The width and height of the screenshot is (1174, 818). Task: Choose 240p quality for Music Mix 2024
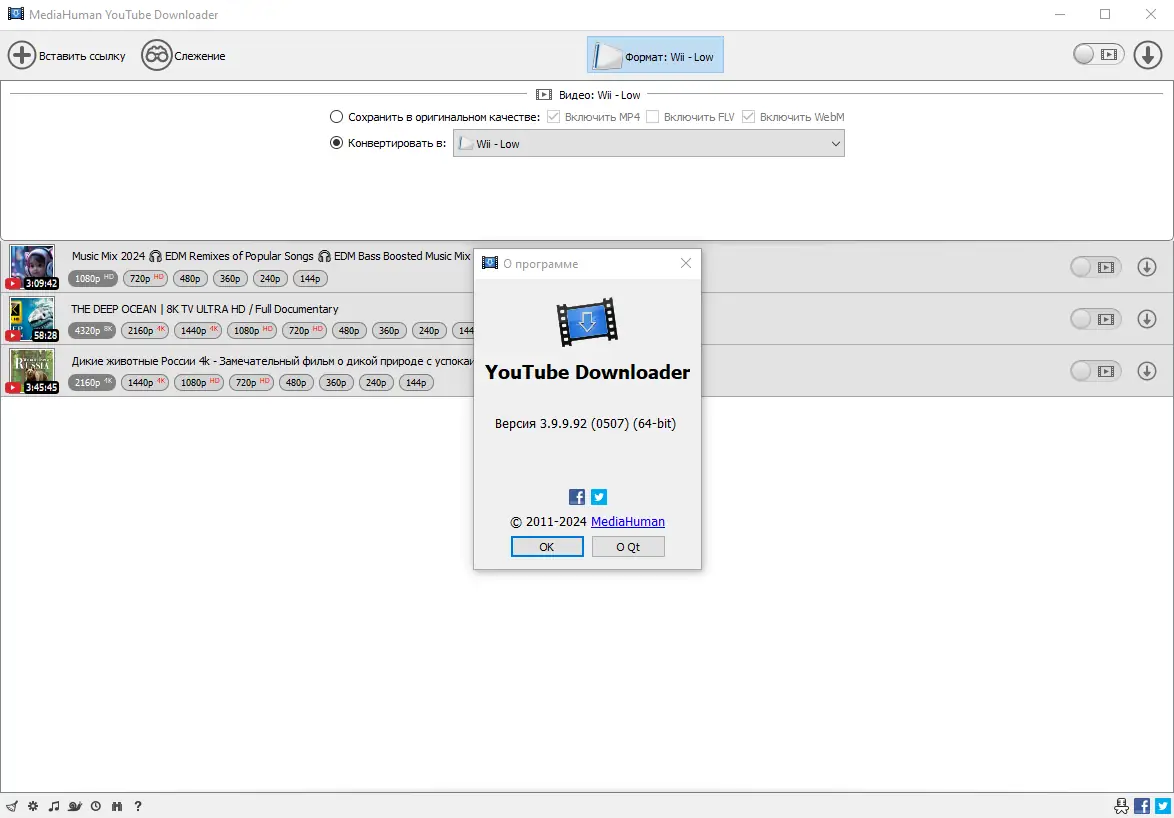[x=270, y=278]
